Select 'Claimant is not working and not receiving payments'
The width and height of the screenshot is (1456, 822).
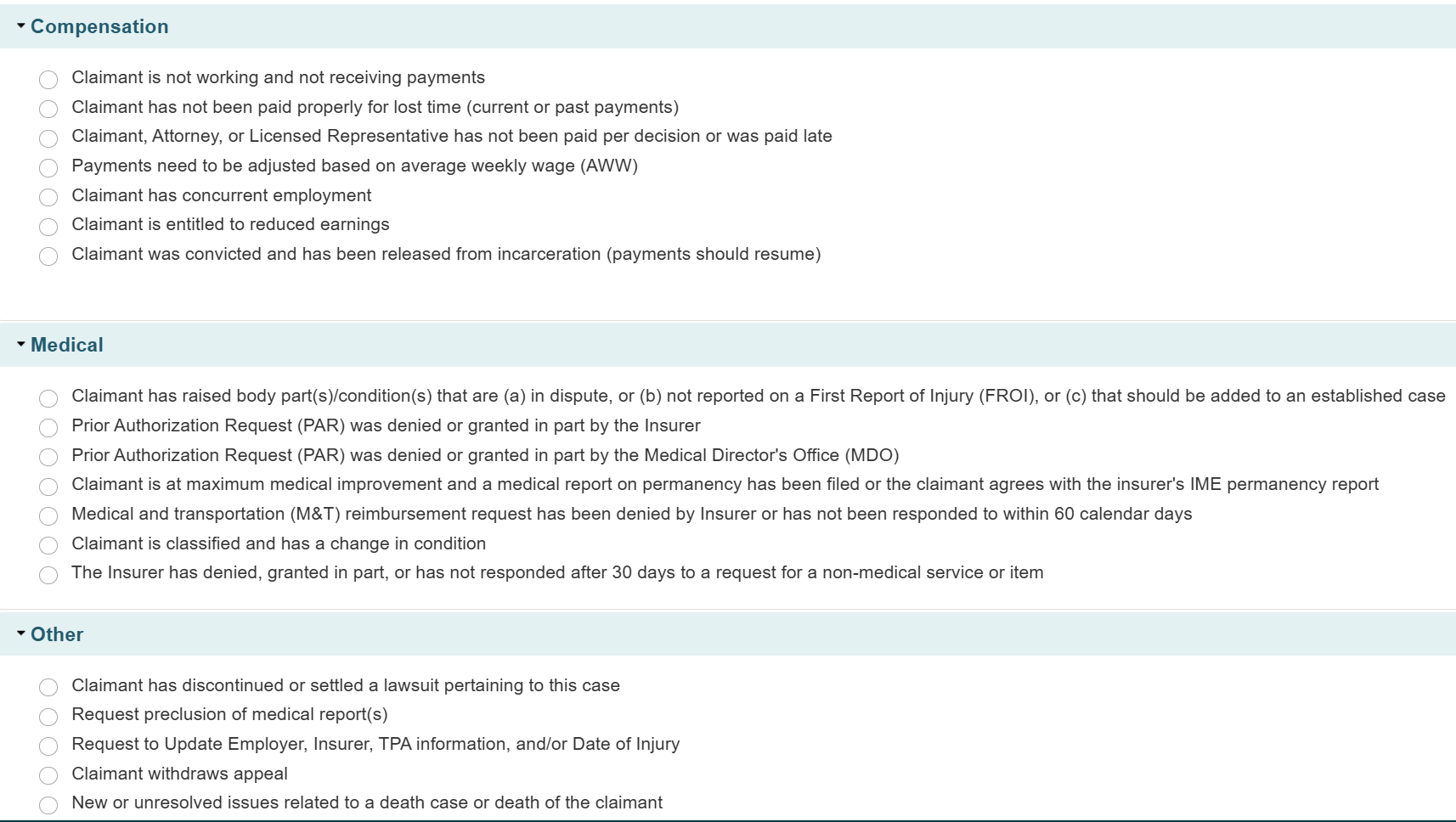click(x=48, y=79)
